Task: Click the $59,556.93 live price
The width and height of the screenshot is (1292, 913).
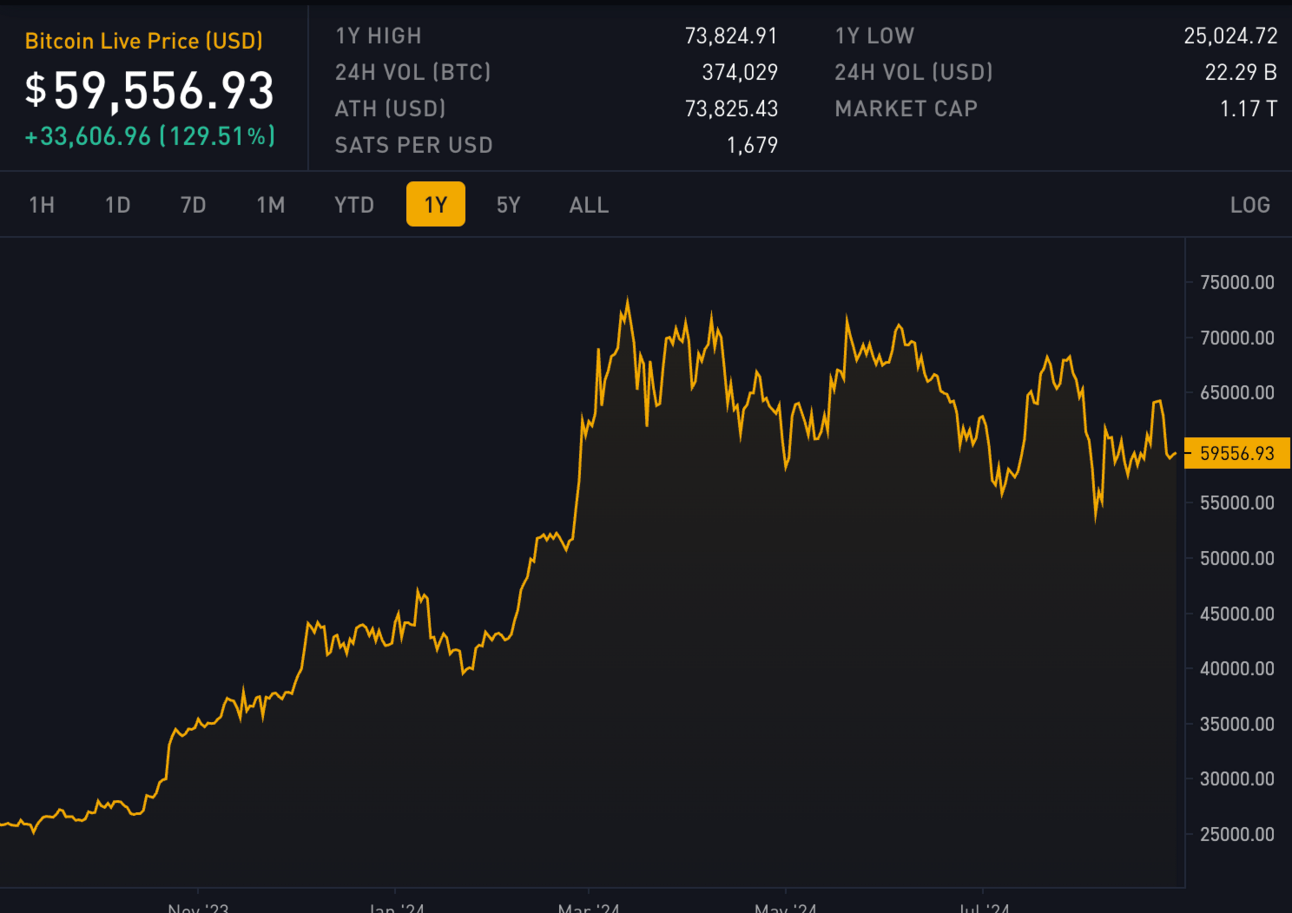Action: click(x=150, y=91)
